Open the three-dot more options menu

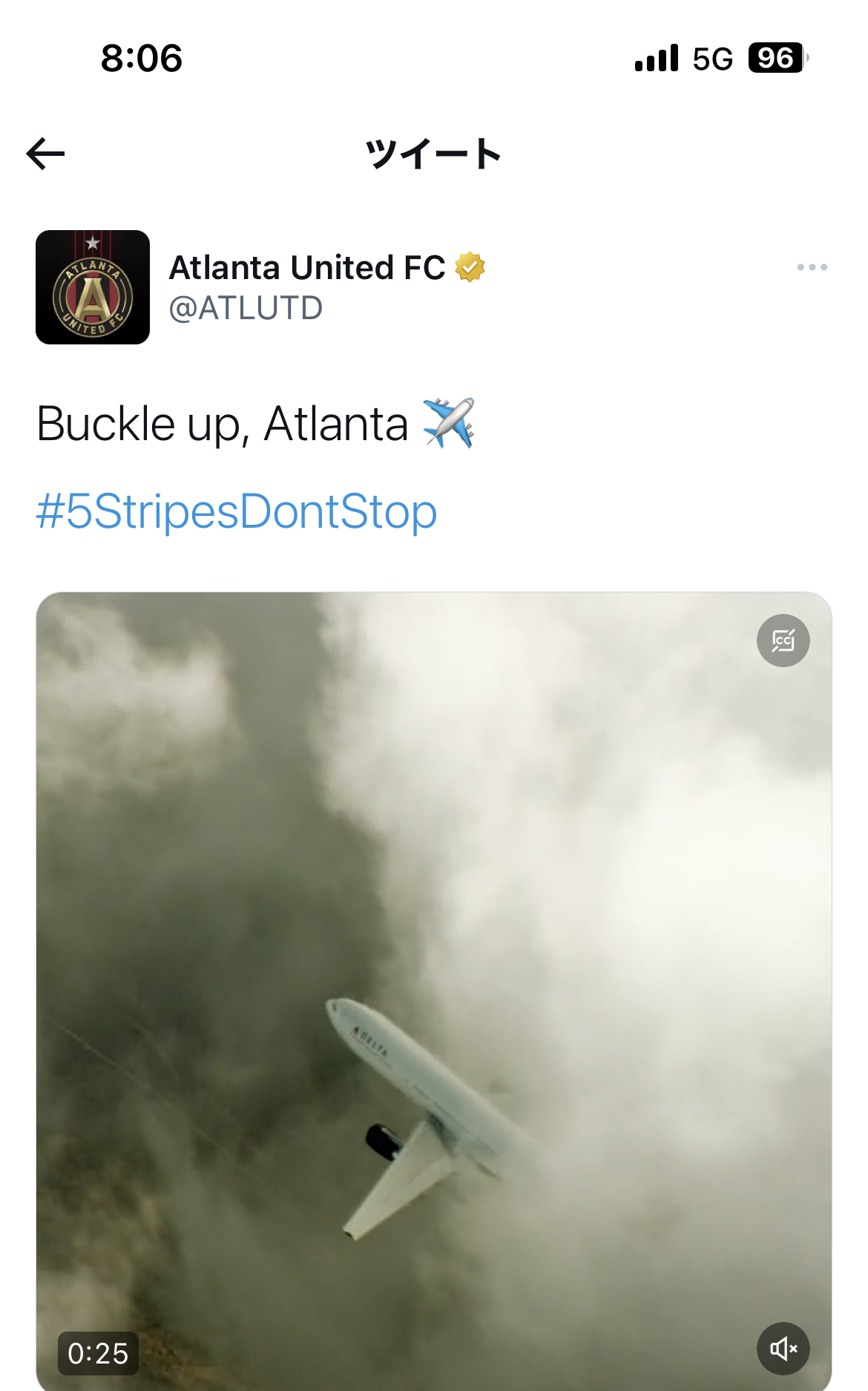pos(812,267)
